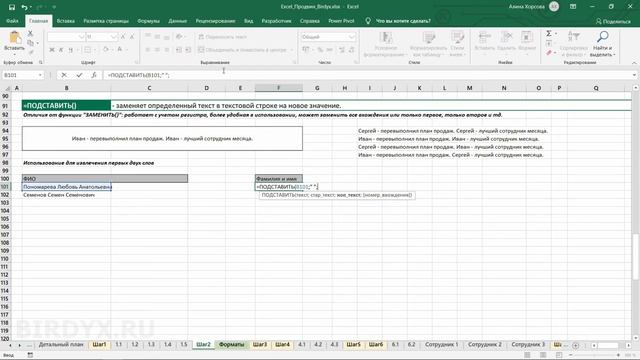Toggle Underline formatting button
640x360 pixels.
[x=71, y=50]
